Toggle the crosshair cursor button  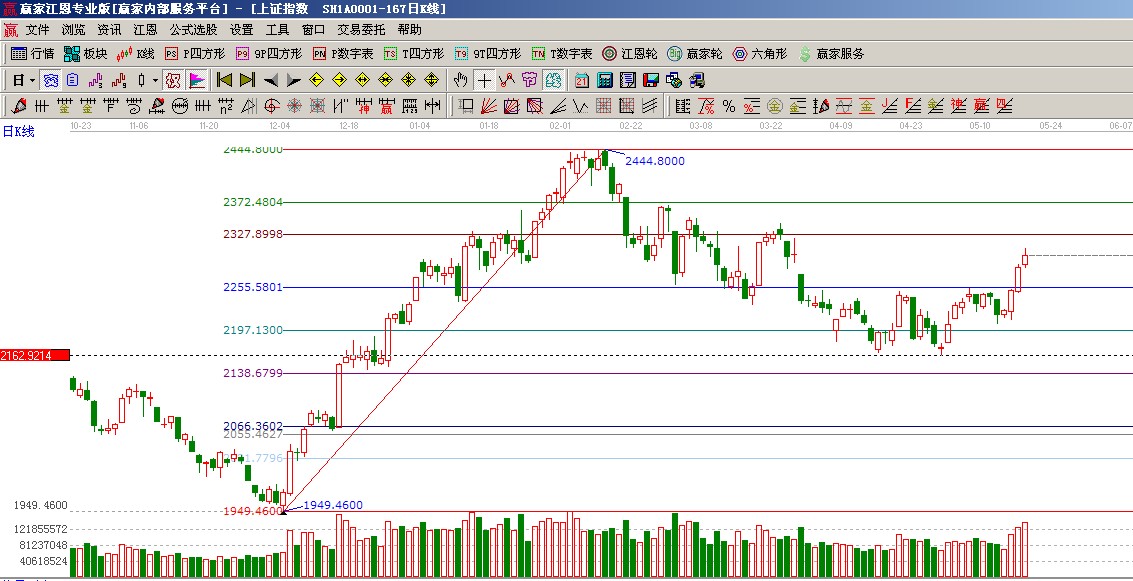pos(484,80)
